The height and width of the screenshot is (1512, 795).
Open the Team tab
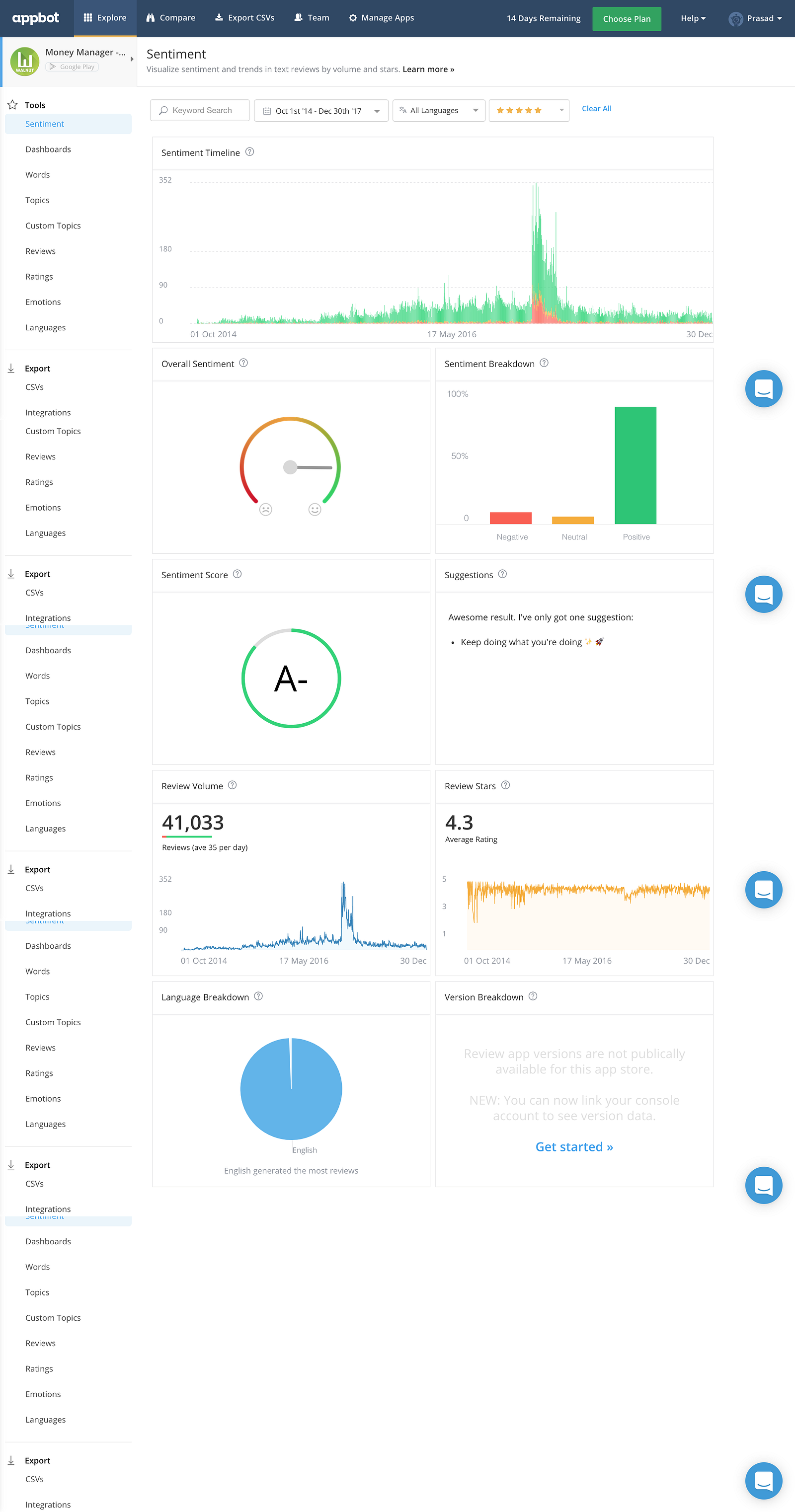[x=312, y=18]
